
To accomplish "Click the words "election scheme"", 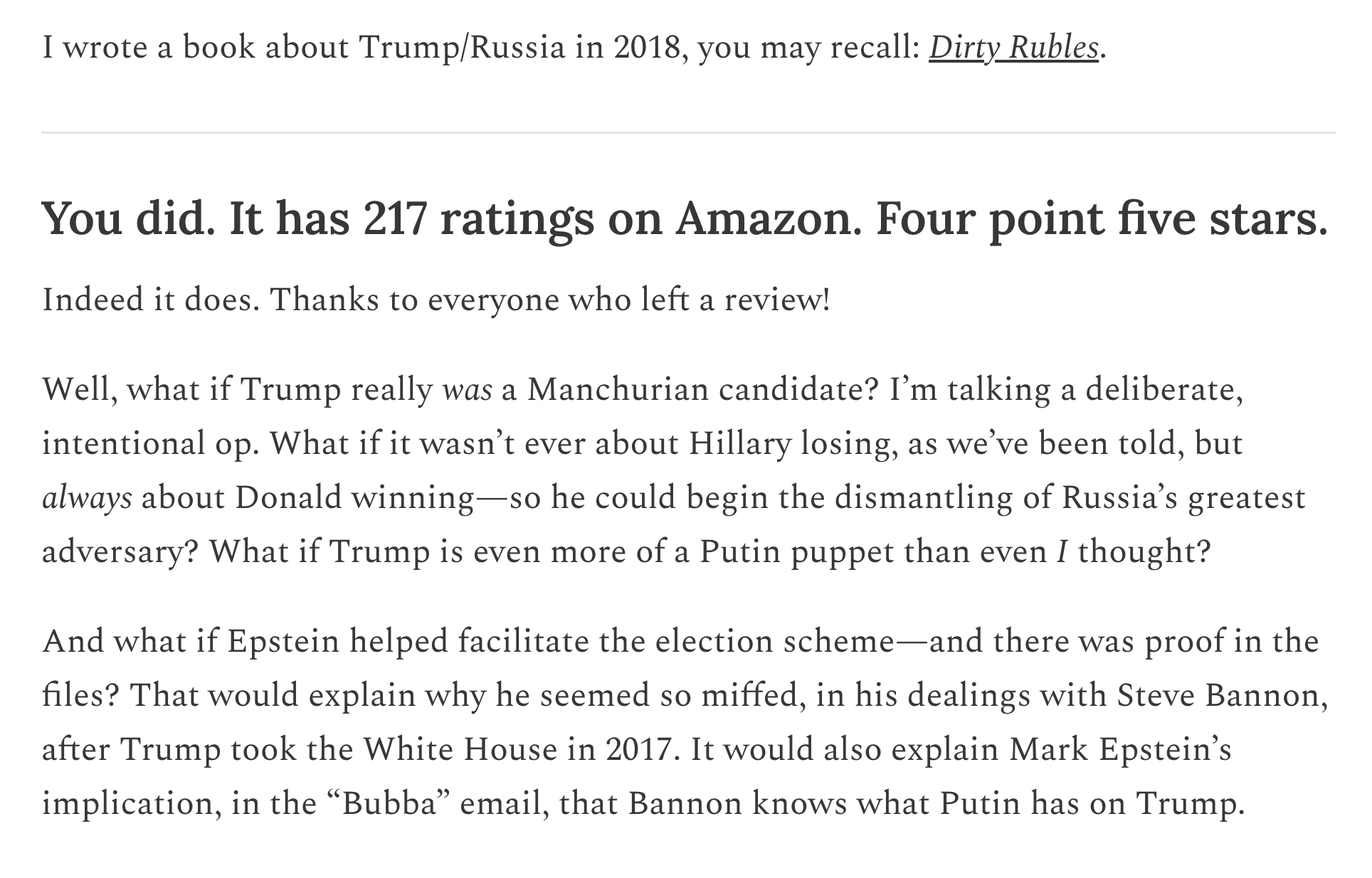I will (774, 641).
